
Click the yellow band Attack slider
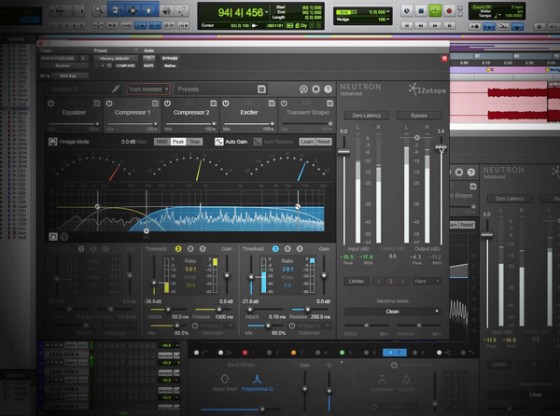click(x=168, y=309)
